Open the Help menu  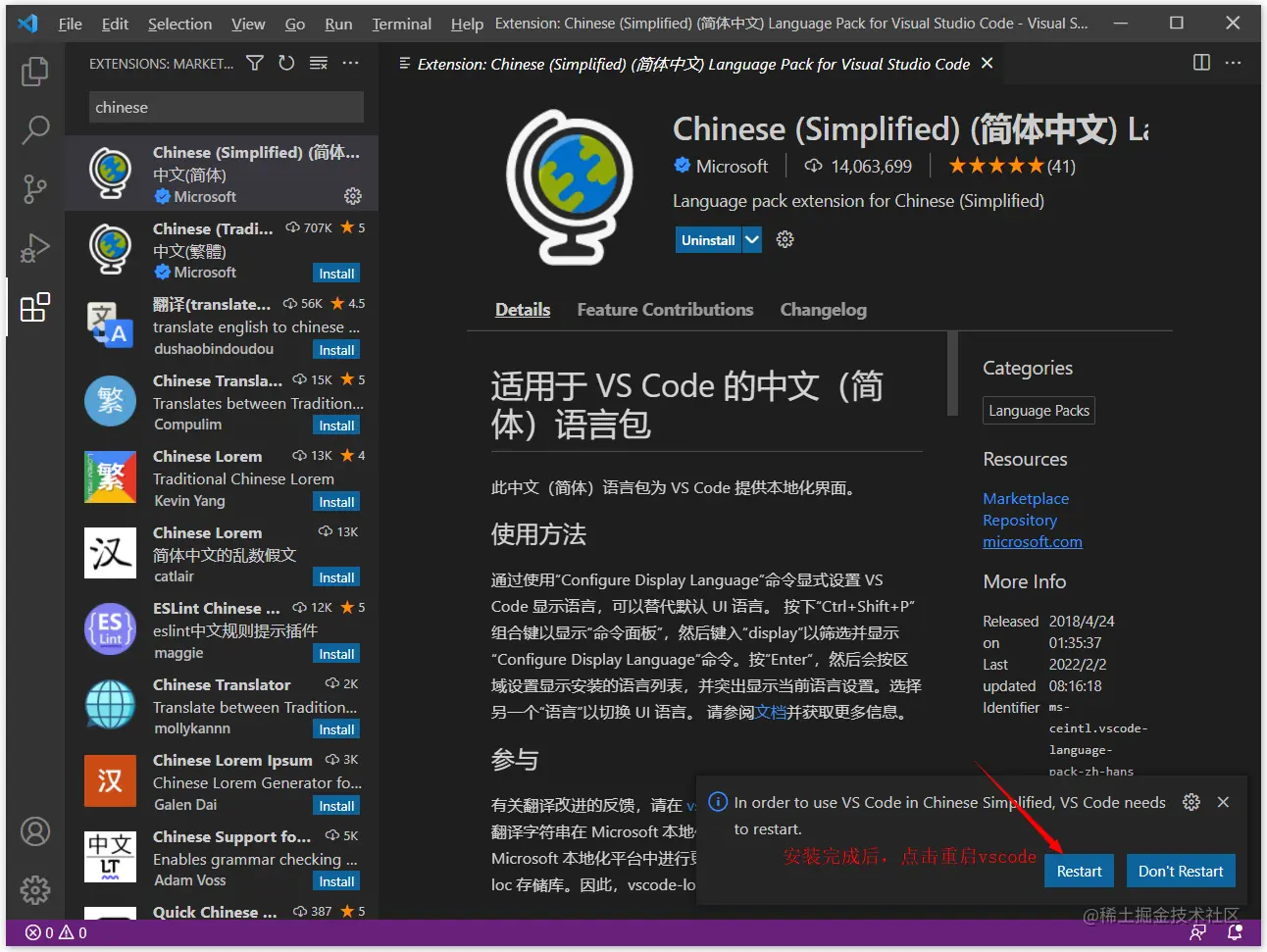[x=467, y=24]
